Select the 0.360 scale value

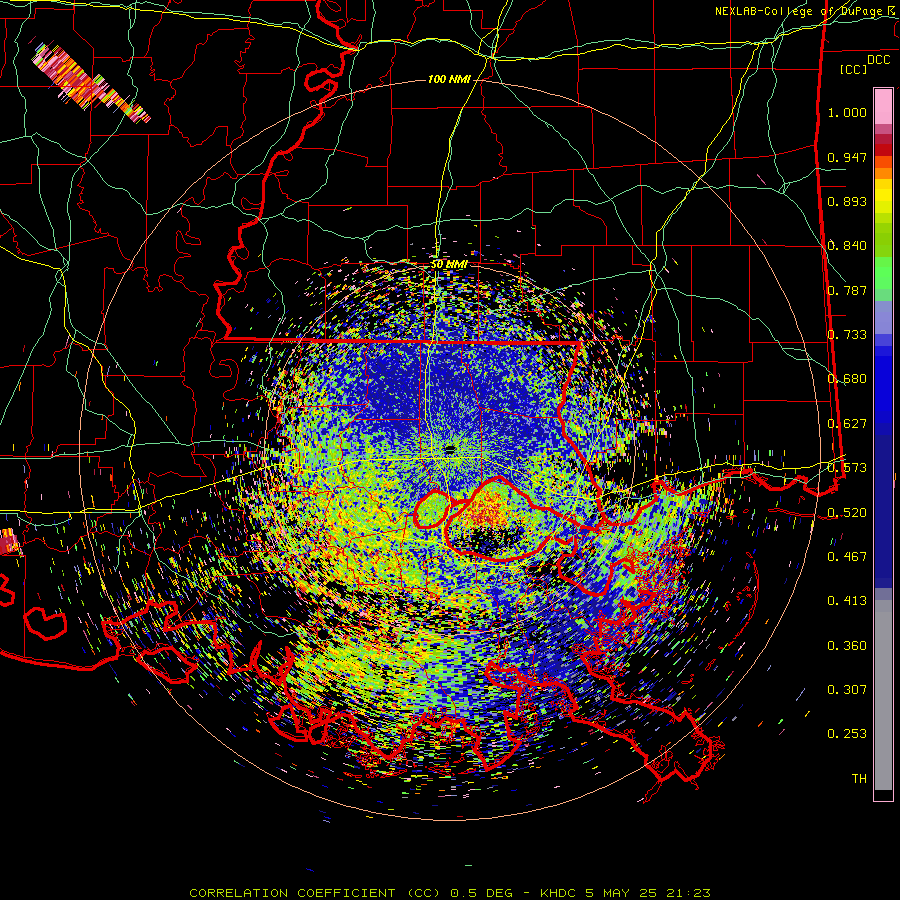point(847,646)
